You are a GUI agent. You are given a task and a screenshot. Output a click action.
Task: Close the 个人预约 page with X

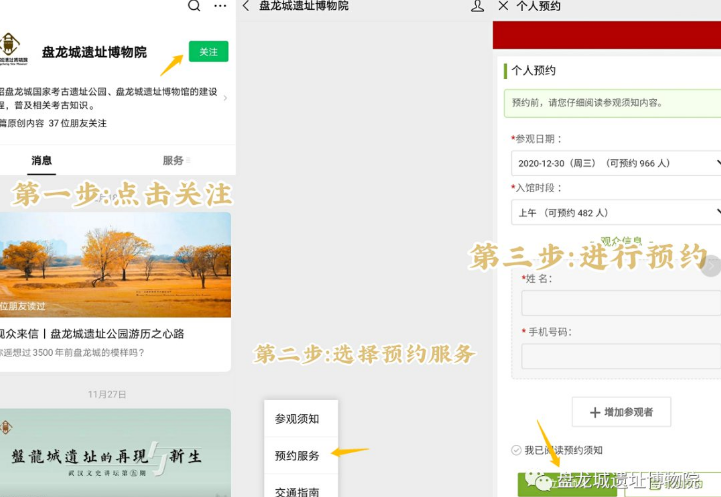click(x=503, y=6)
